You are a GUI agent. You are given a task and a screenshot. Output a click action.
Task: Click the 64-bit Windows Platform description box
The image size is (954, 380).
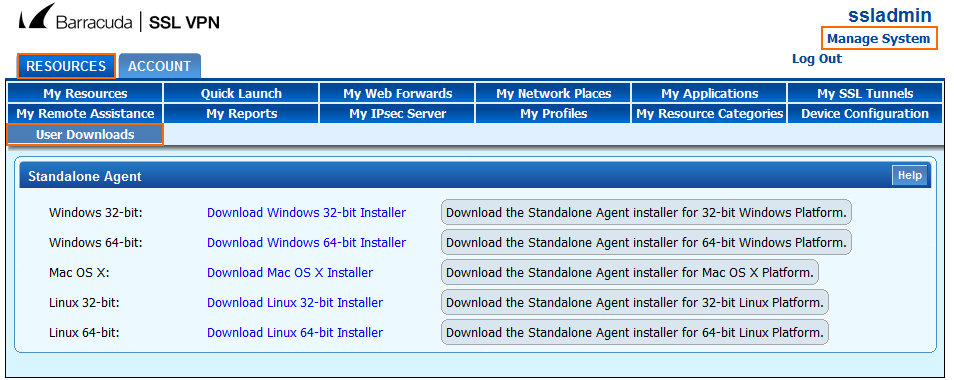pyautogui.click(x=646, y=242)
